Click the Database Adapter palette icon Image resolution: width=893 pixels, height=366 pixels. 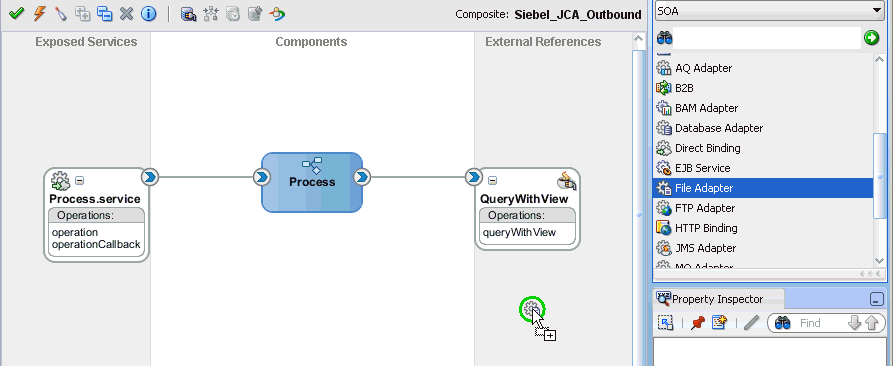pyautogui.click(x=664, y=128)
